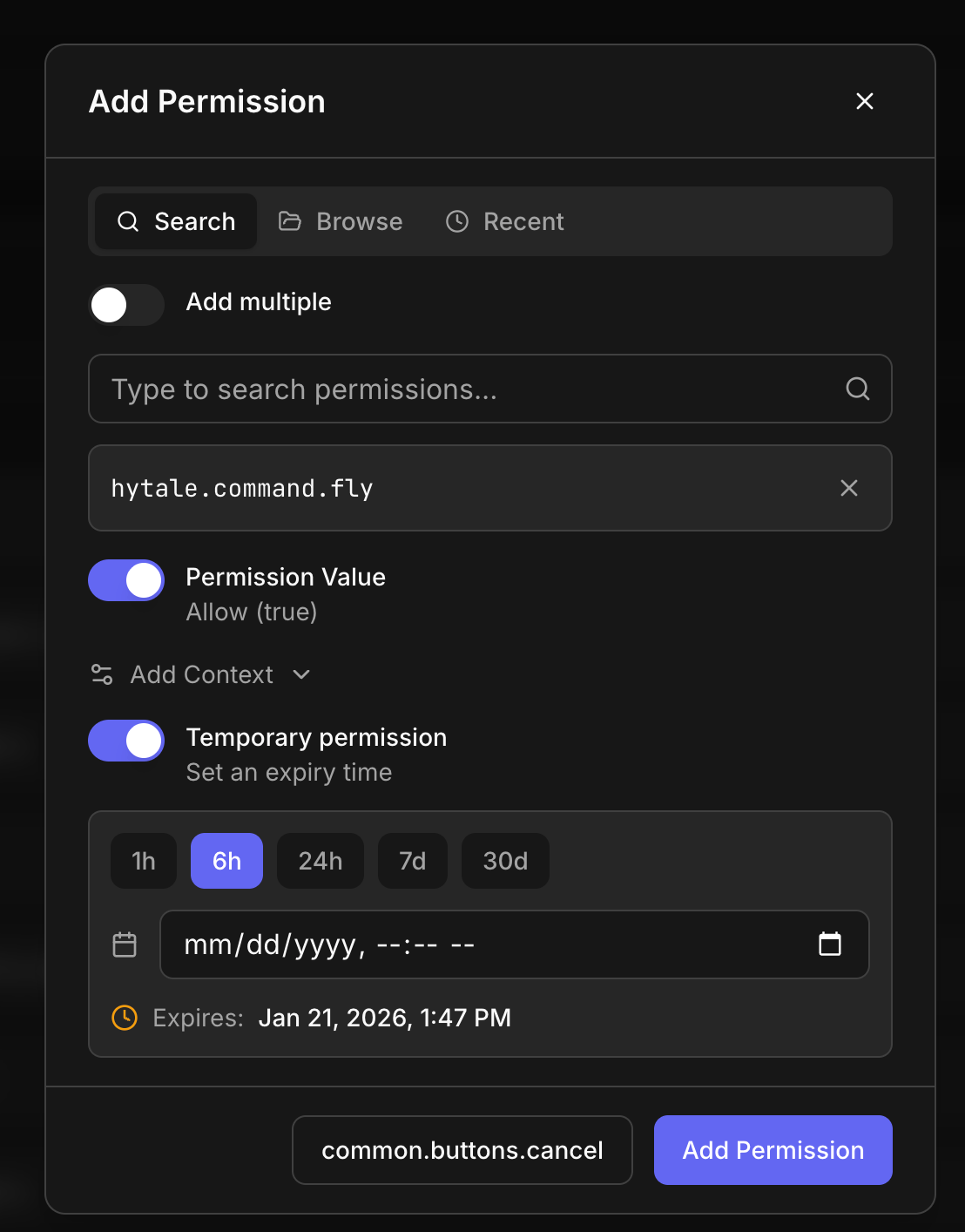Screen dimensions: 965x1232
Task: Focus the Type to search permissions field
Action: click(x=470, y=389)
